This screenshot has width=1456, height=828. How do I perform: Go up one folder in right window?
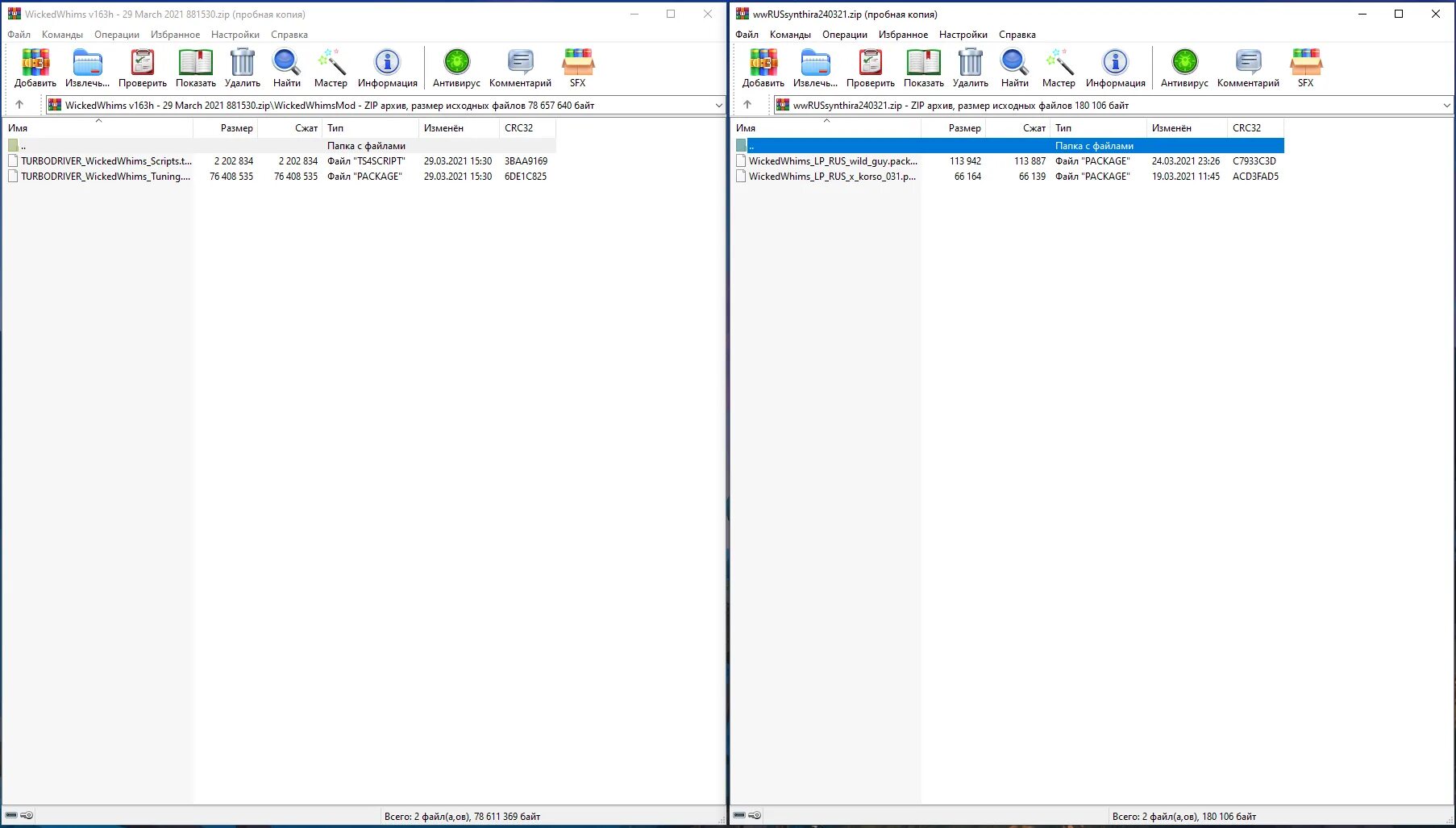point(747,105)
